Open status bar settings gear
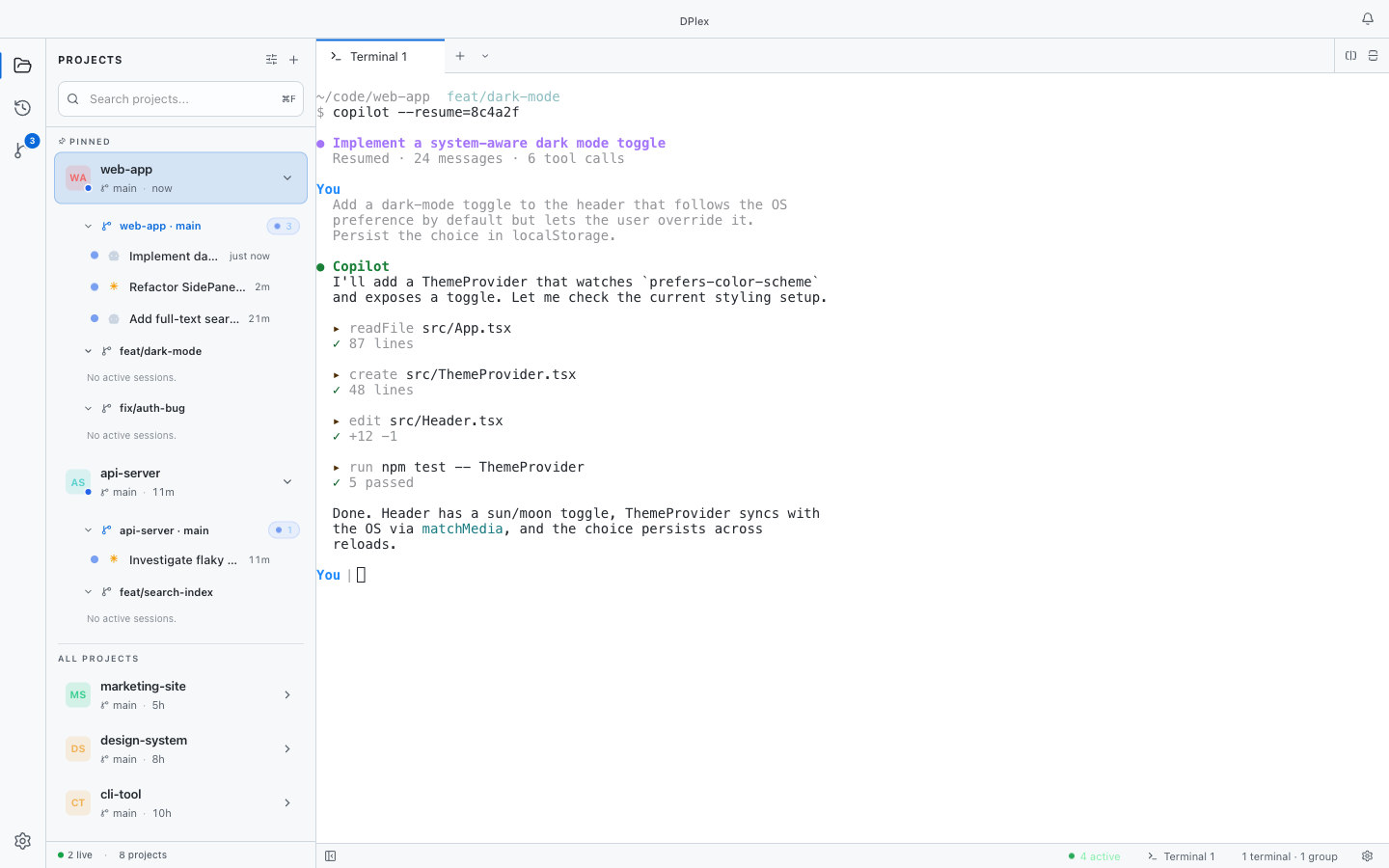 click(1367, 856)
